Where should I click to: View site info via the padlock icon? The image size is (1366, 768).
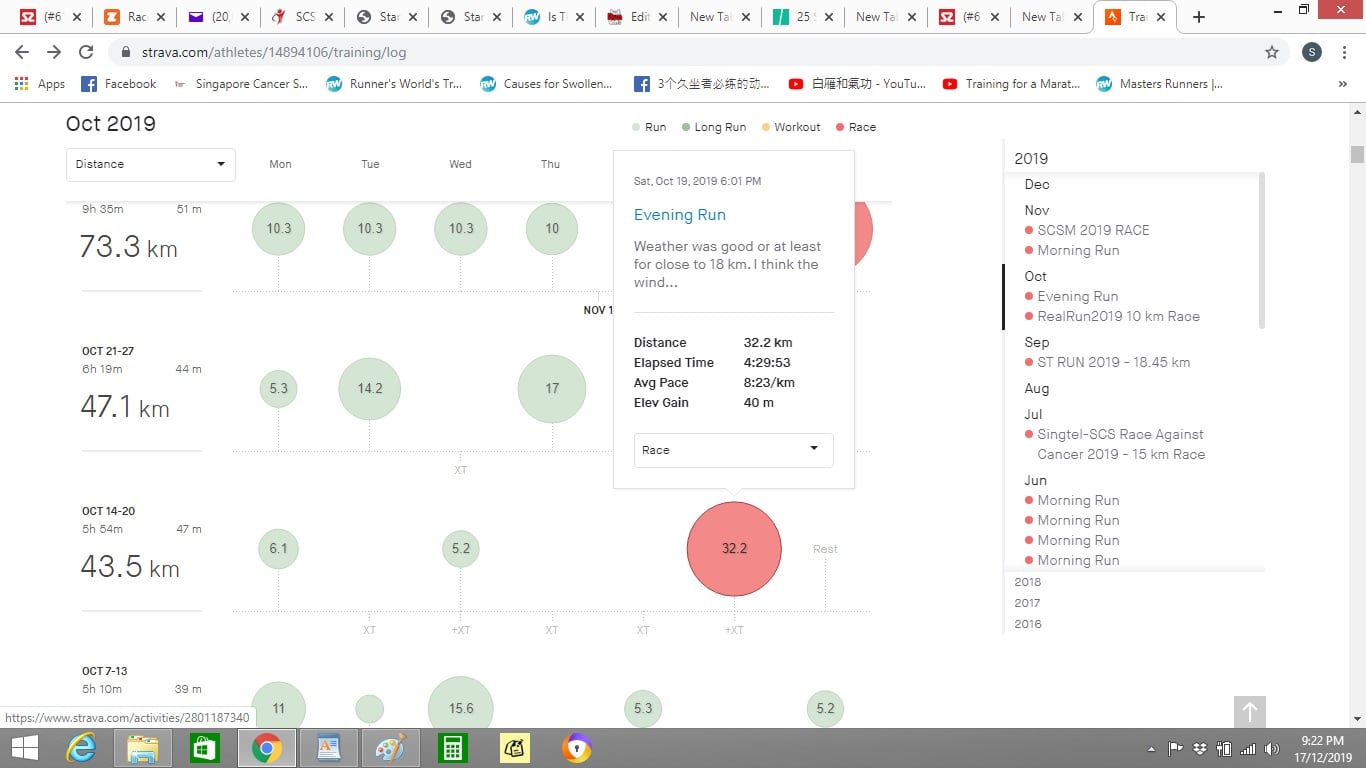[x=125, y=52]
